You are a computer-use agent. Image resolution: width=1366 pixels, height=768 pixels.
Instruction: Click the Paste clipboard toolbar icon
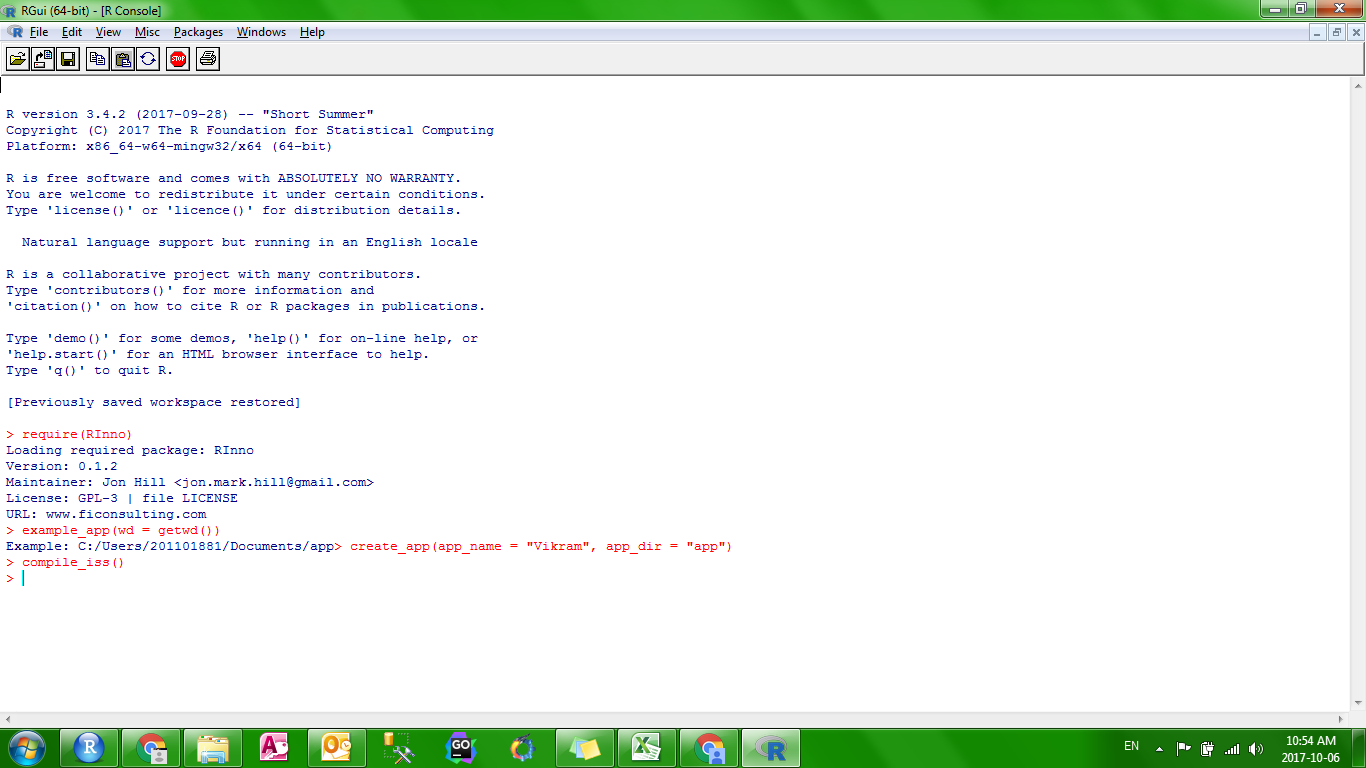(123, 59)
